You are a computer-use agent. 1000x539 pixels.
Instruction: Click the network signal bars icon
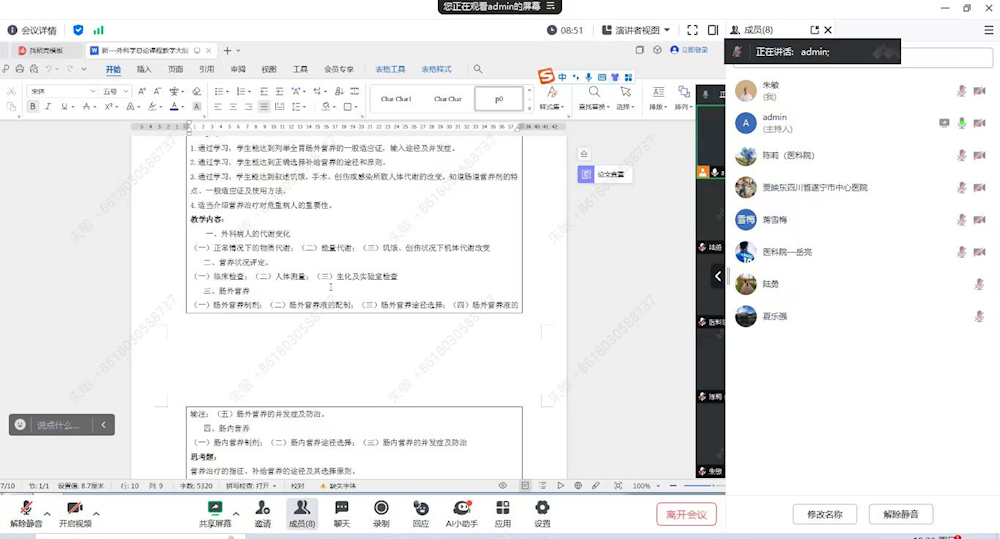pos(98,30)
